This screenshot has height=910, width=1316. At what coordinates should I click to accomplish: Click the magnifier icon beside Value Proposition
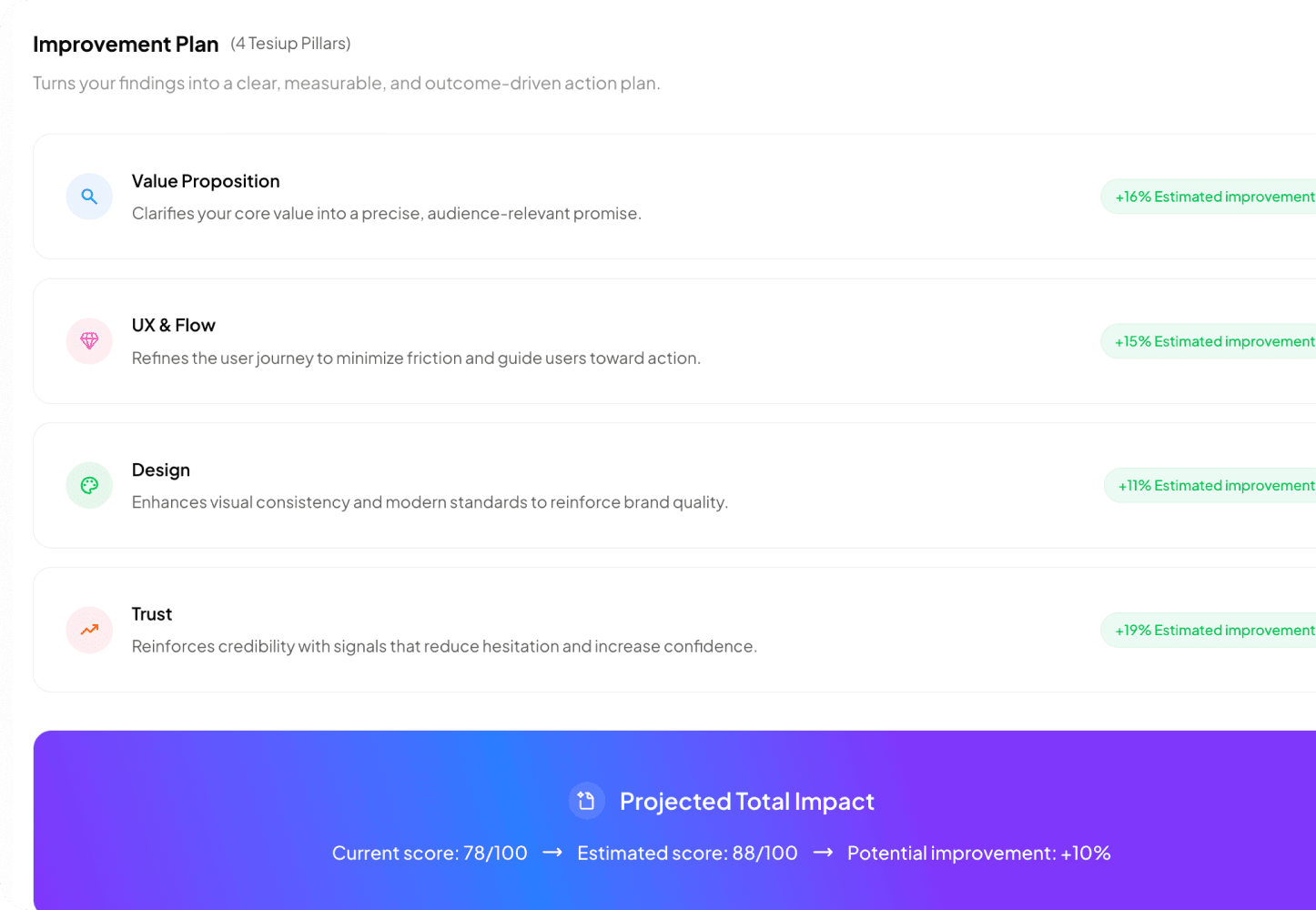pyautogui.click(x=88, y=196)
